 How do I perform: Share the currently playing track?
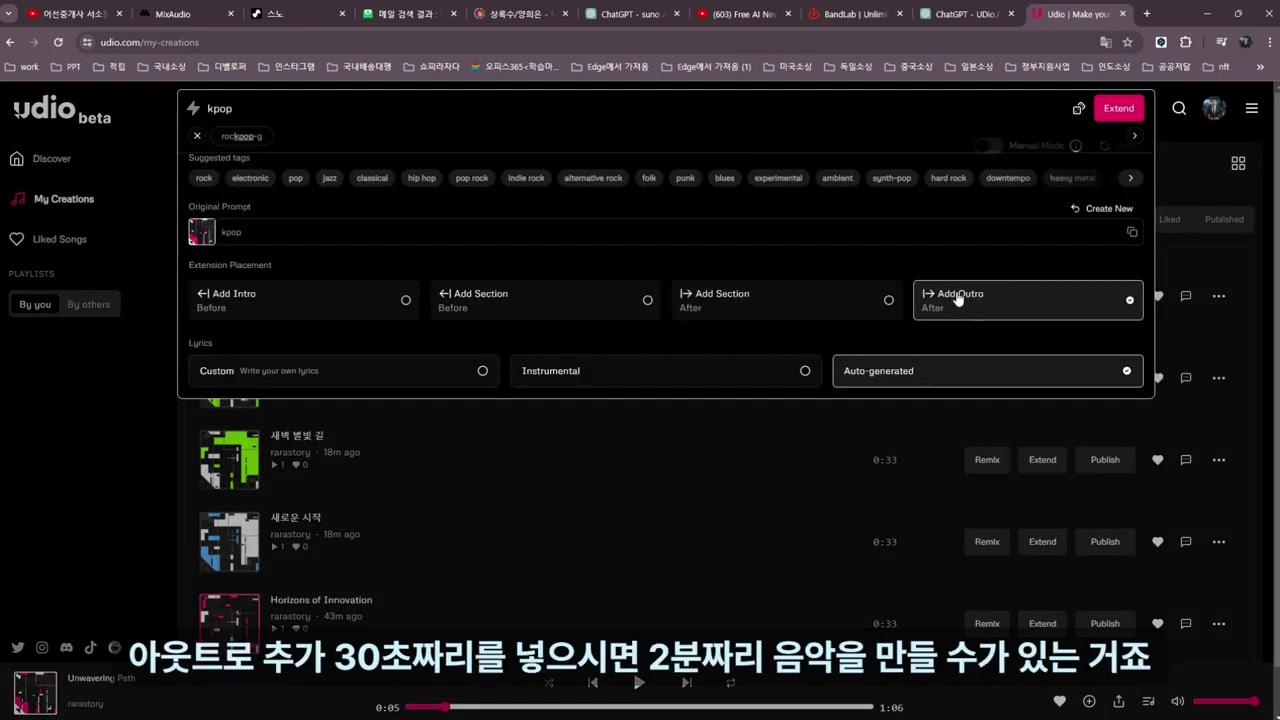1119,701
